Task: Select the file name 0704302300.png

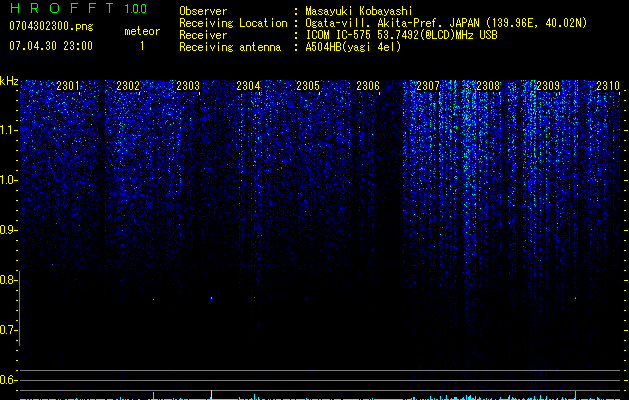Action: 51,26
